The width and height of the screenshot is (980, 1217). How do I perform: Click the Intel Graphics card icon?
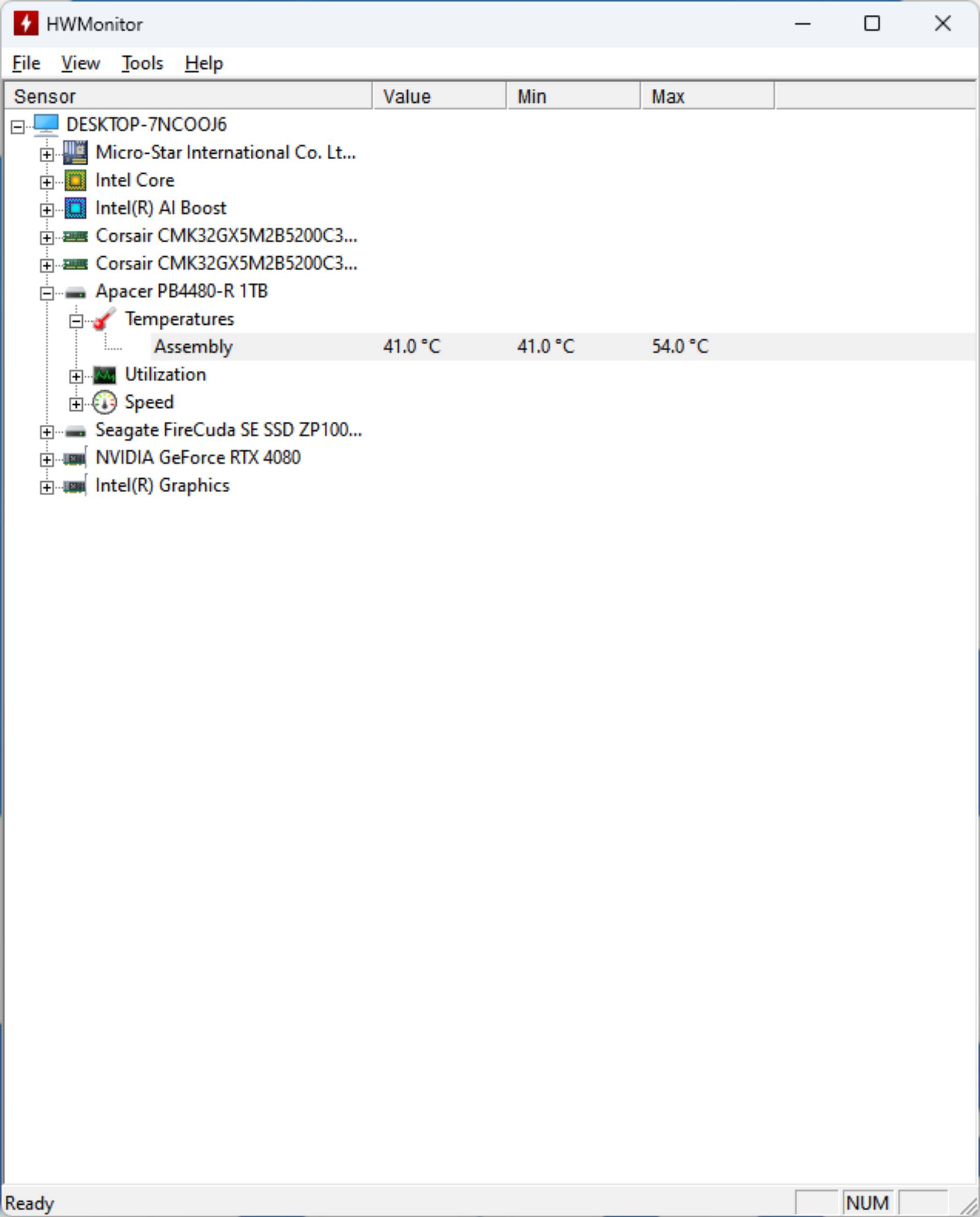(x=75, y=485)
